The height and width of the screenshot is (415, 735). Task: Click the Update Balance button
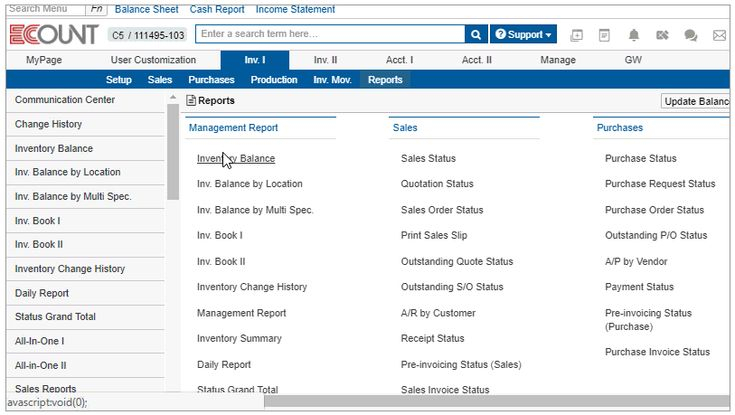[x=697, y=101]
